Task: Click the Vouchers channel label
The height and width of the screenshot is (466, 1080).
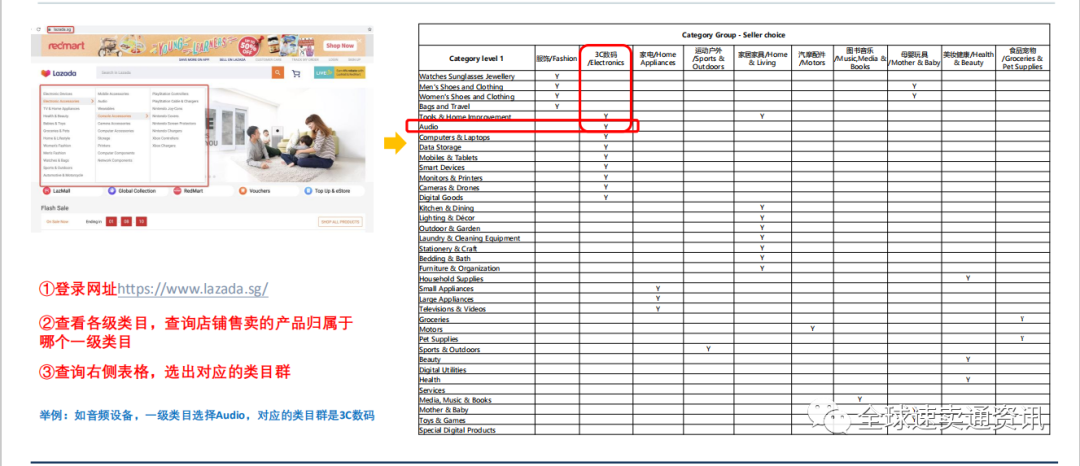Action: coord(260,191)
